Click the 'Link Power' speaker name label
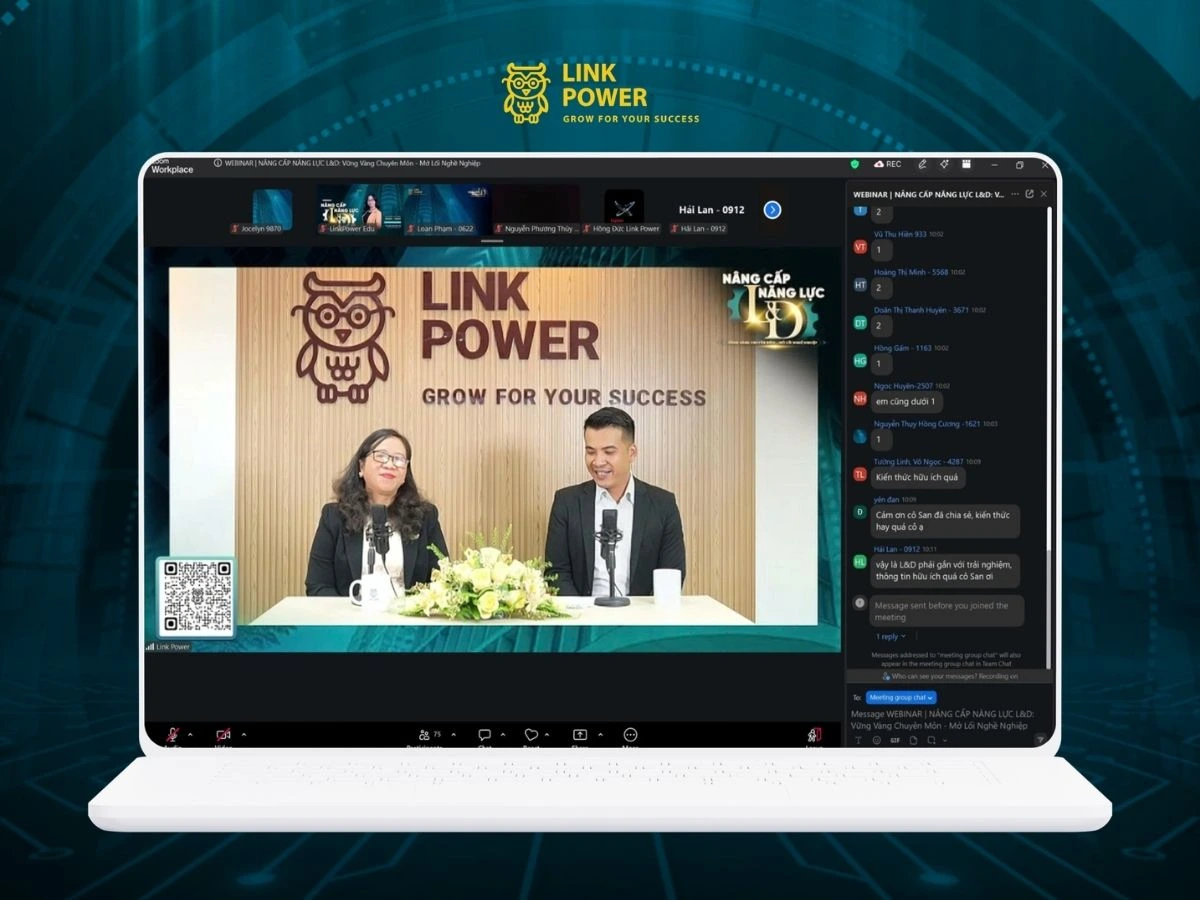The width and height of the screenshot is (1200, 900). point(172,647)
